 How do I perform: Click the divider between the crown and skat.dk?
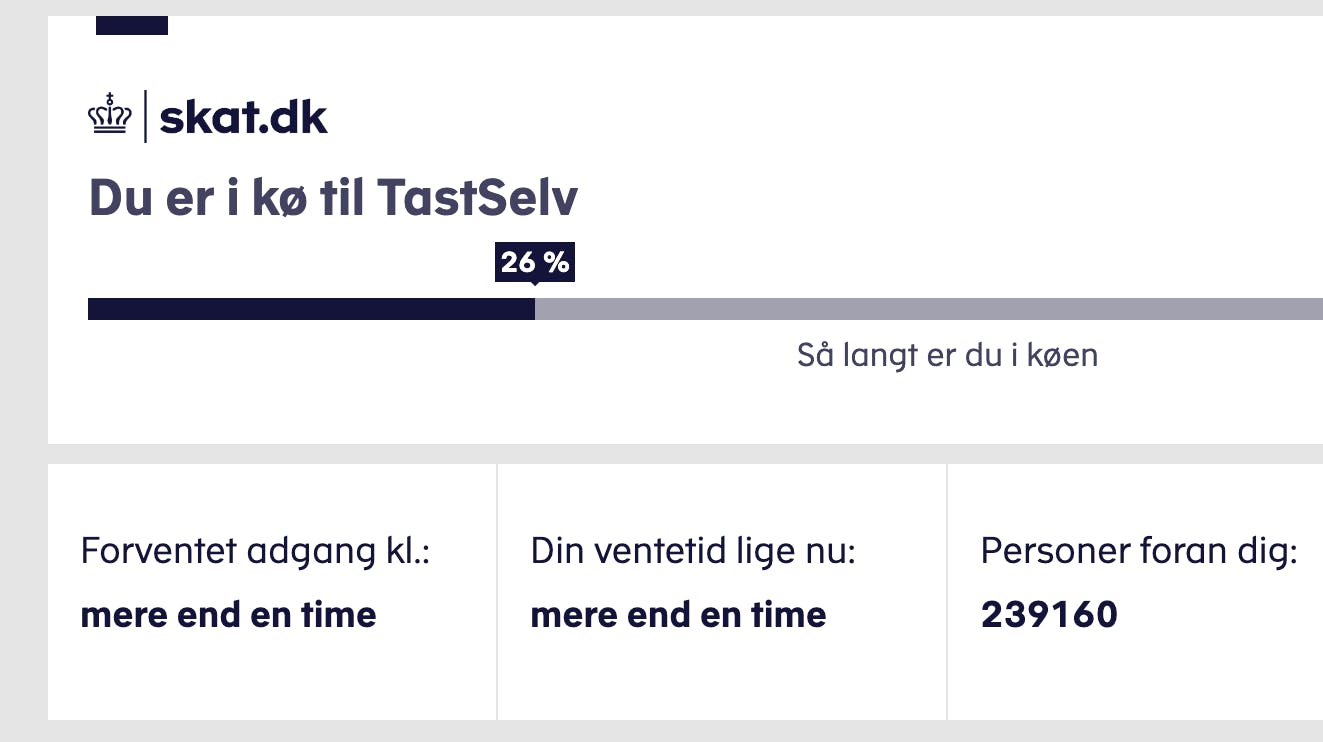tap(146, 114)
